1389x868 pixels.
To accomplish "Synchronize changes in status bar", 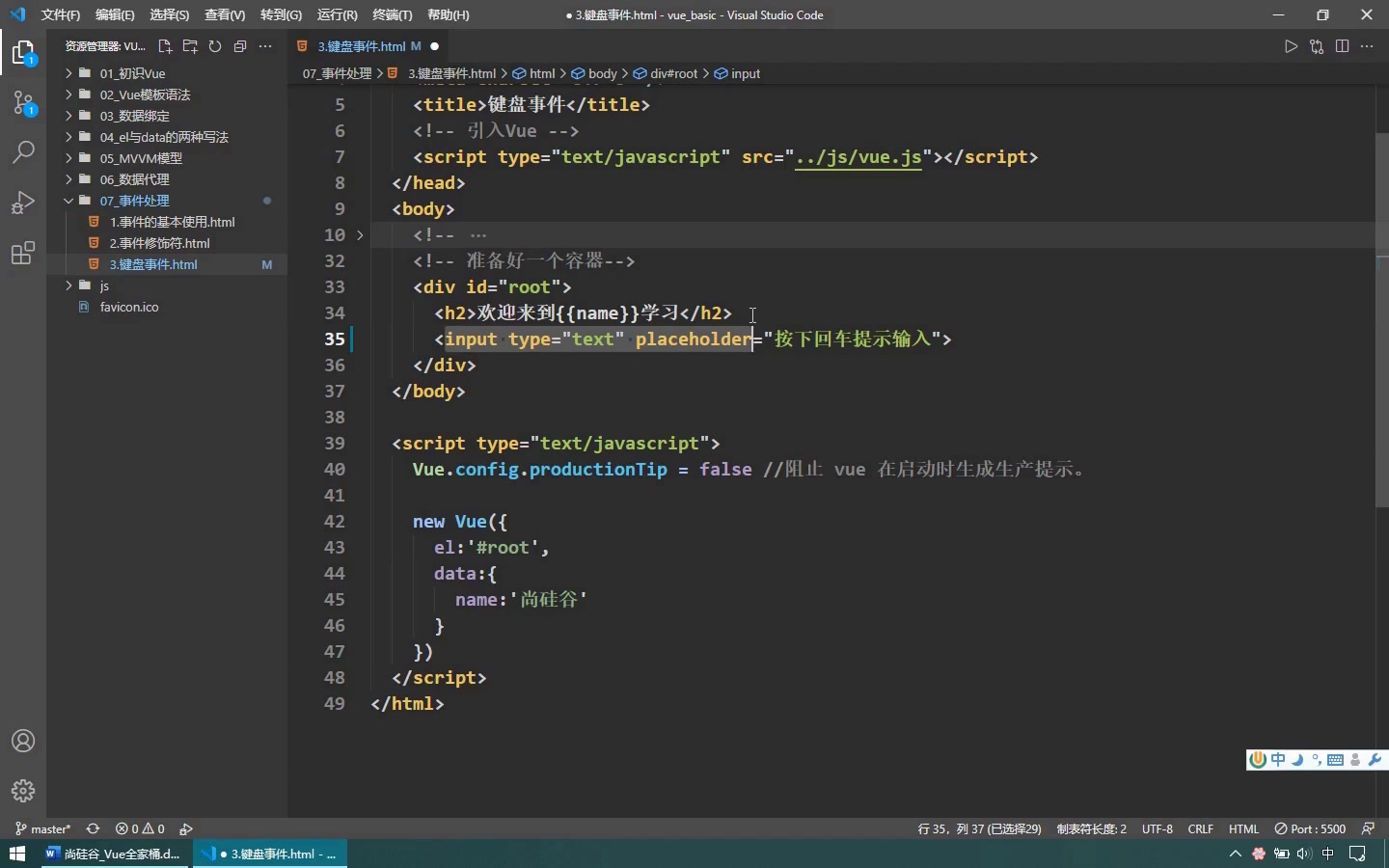I will tap(93, 828).
